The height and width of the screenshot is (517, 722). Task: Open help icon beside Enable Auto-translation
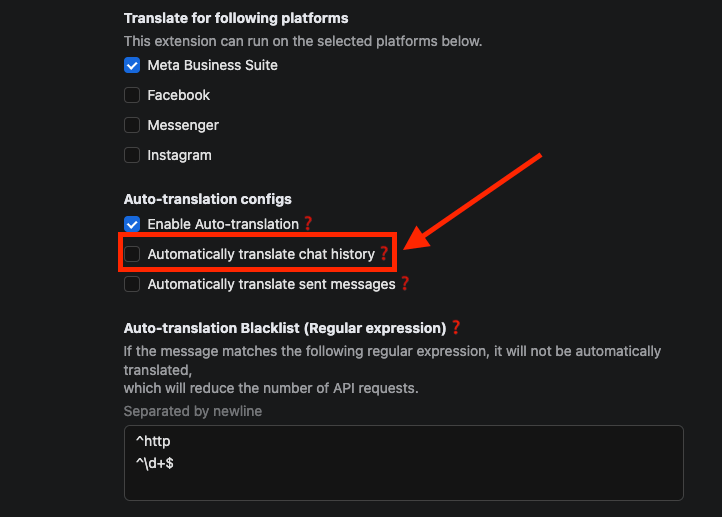(x=308, y=224)
